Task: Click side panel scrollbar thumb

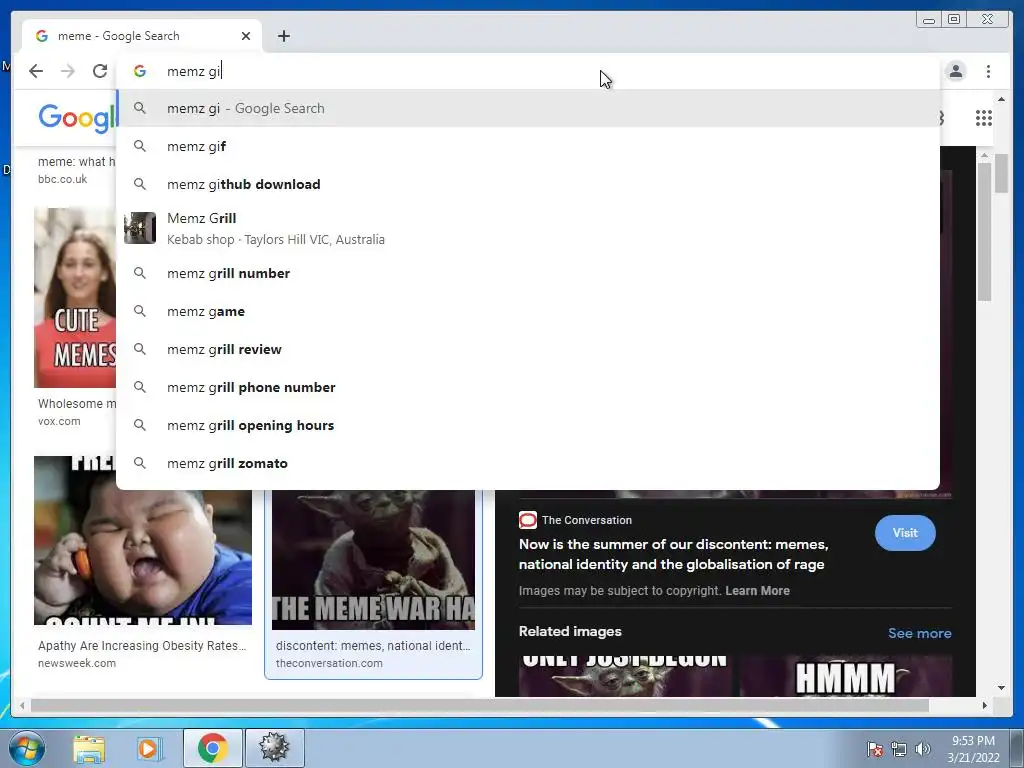Action: (x=984, y=232)
